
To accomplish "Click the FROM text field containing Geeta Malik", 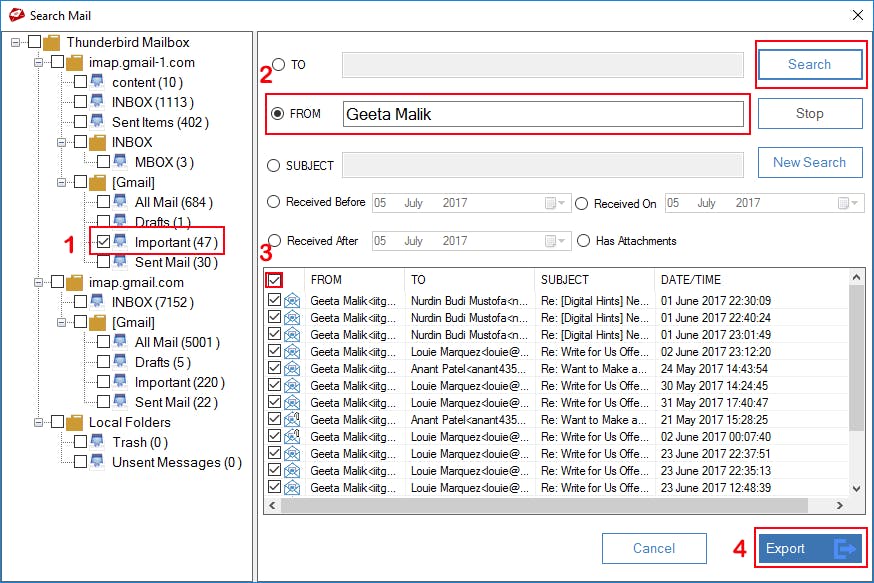I will [543, 114].
